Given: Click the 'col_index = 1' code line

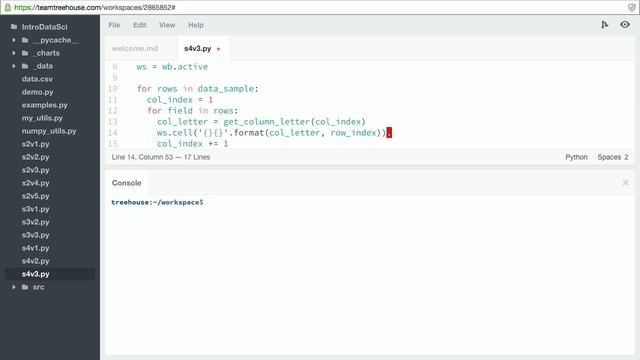Looking at the screenshot, I should [x=180, y=100].
